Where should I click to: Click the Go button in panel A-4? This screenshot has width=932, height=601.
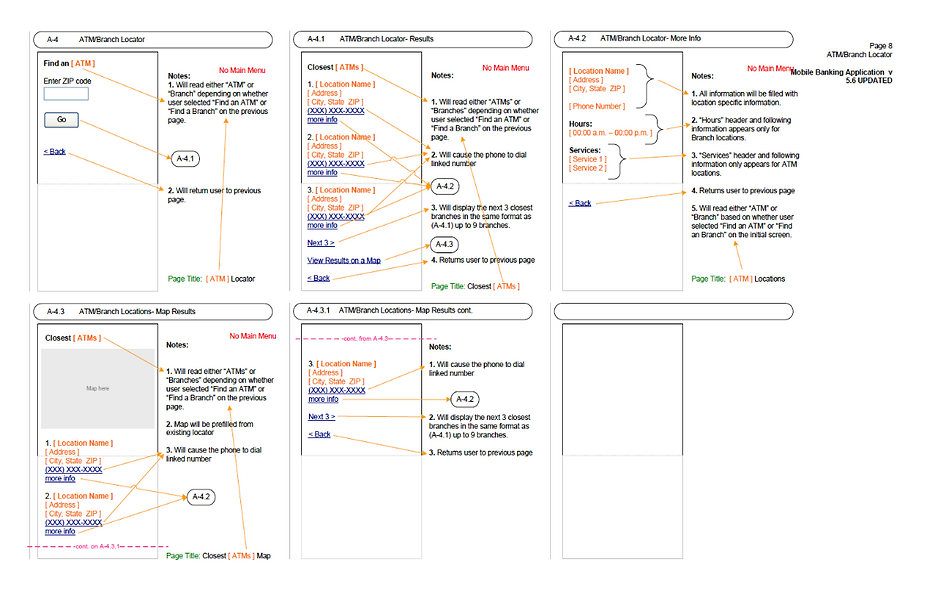point(61,119)
